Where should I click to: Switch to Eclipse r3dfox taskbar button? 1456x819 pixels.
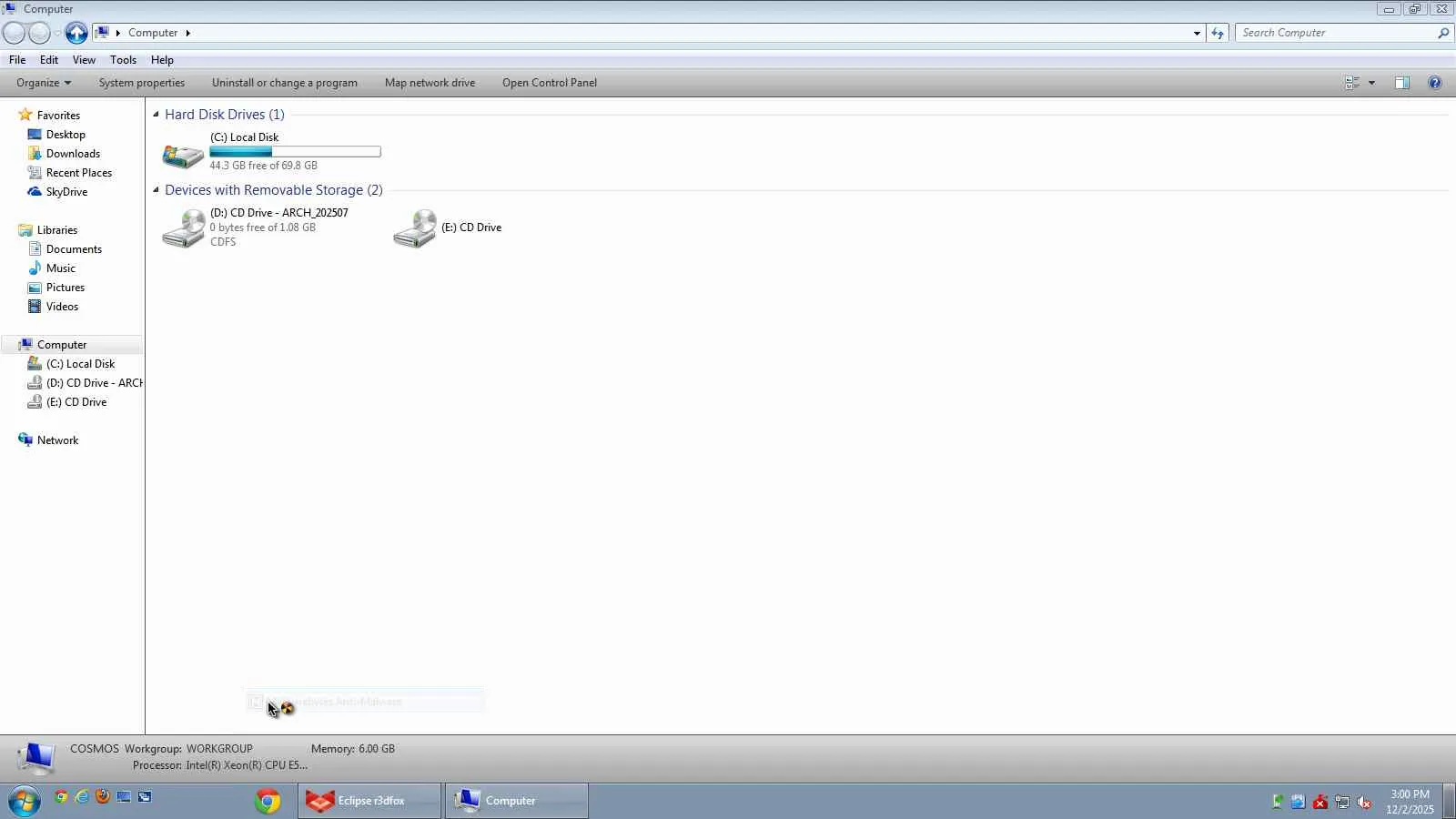pos(369,801)
